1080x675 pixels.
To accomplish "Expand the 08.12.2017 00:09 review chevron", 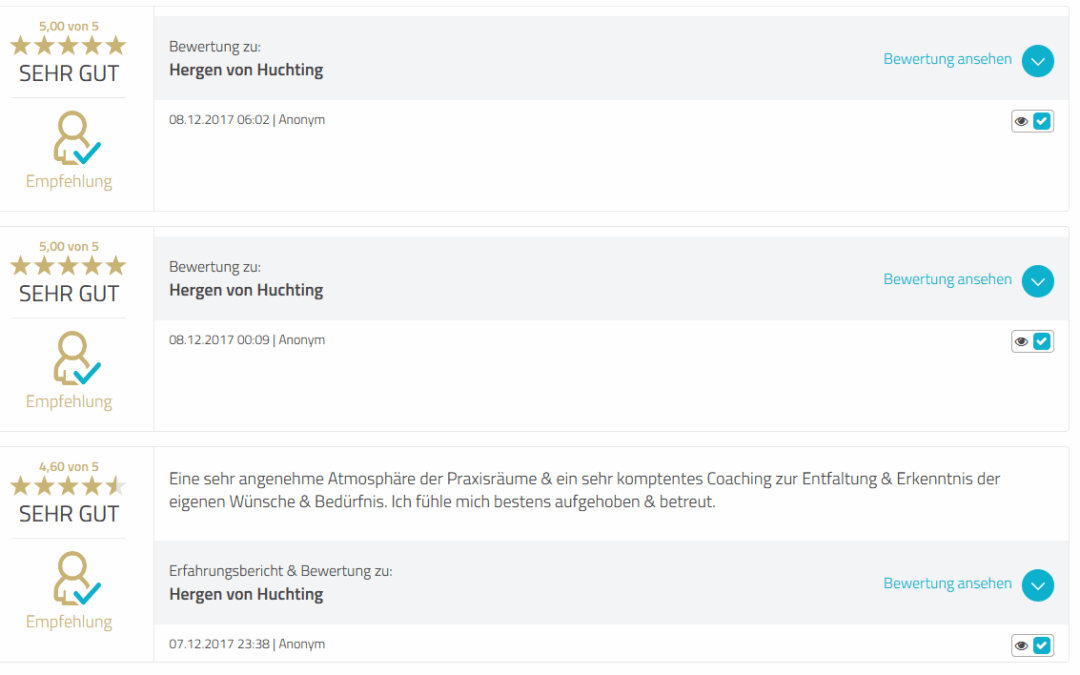I will [1038, 281].
